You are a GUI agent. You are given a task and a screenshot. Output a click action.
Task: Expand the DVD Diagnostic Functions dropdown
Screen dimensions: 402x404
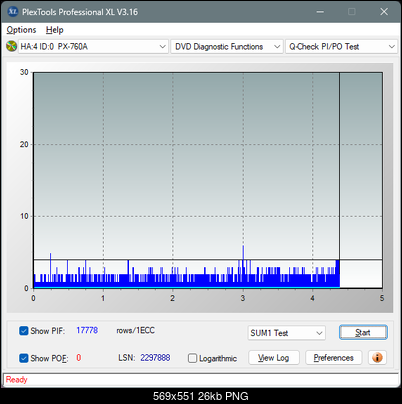[227, 47]
